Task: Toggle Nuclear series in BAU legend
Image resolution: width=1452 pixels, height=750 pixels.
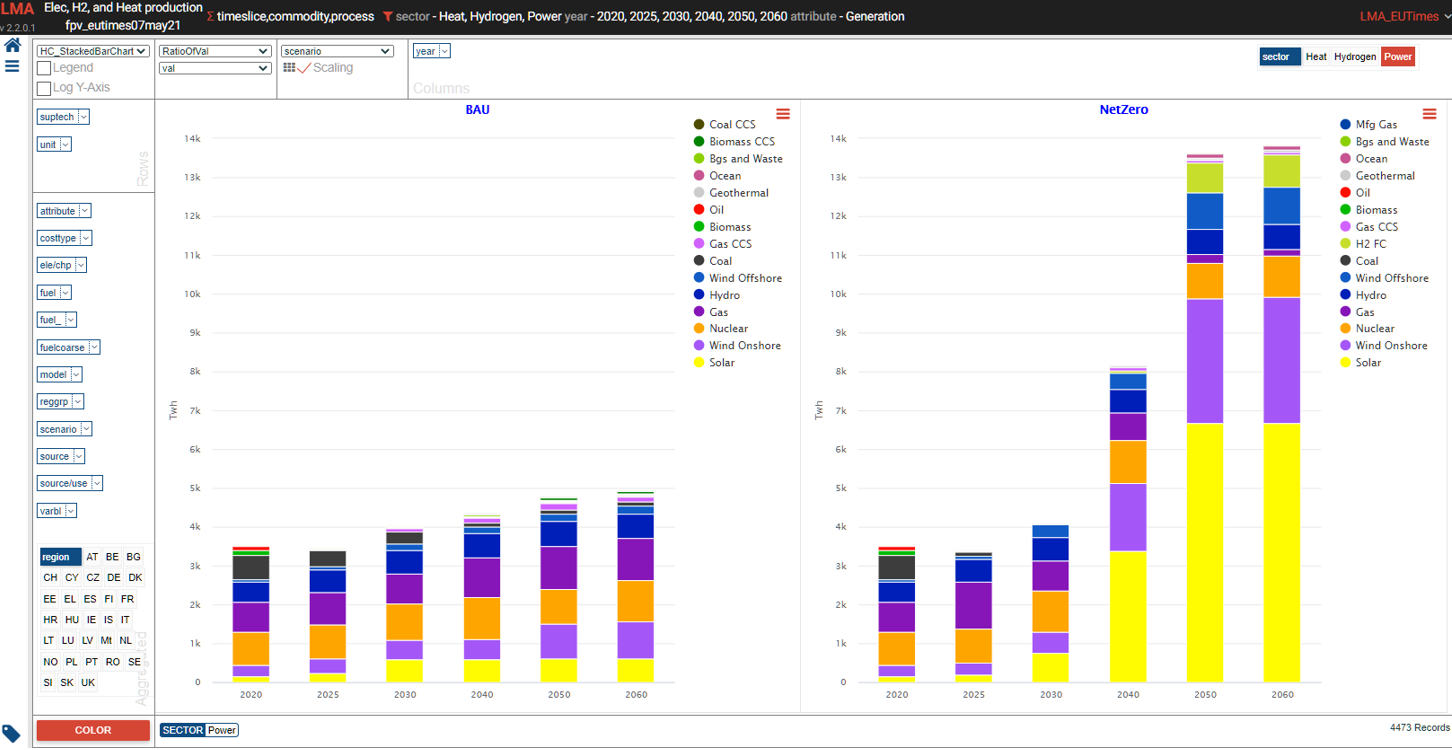Action: pos(720,329)
